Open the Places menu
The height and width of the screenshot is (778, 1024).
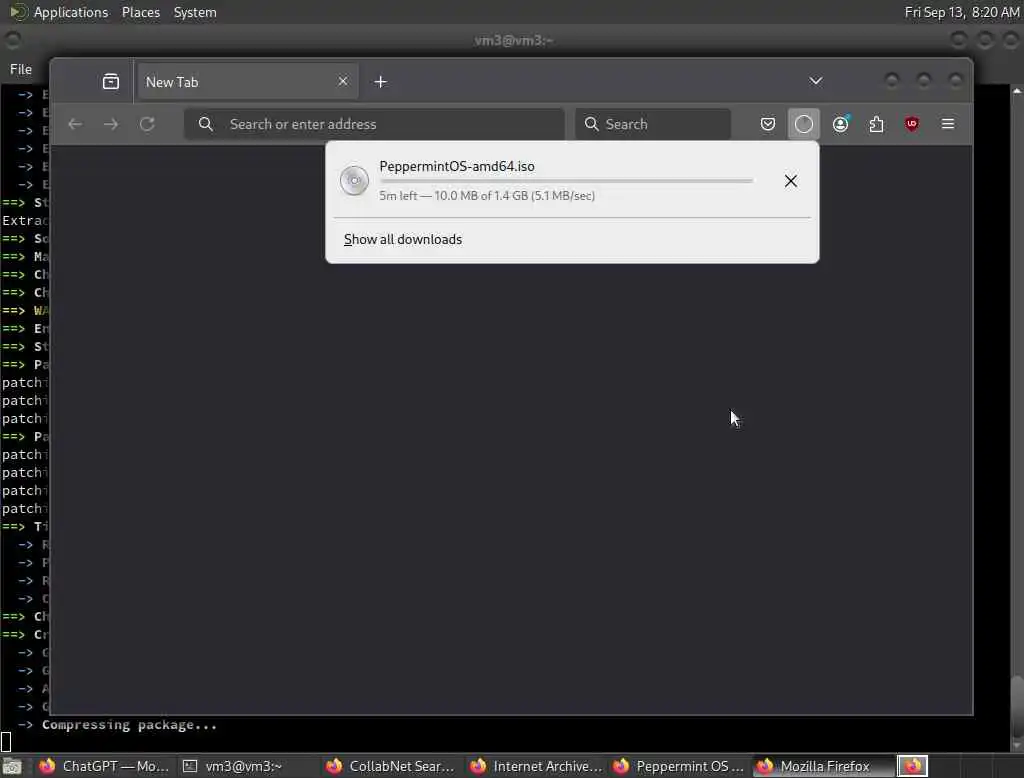tap(141, 12)
